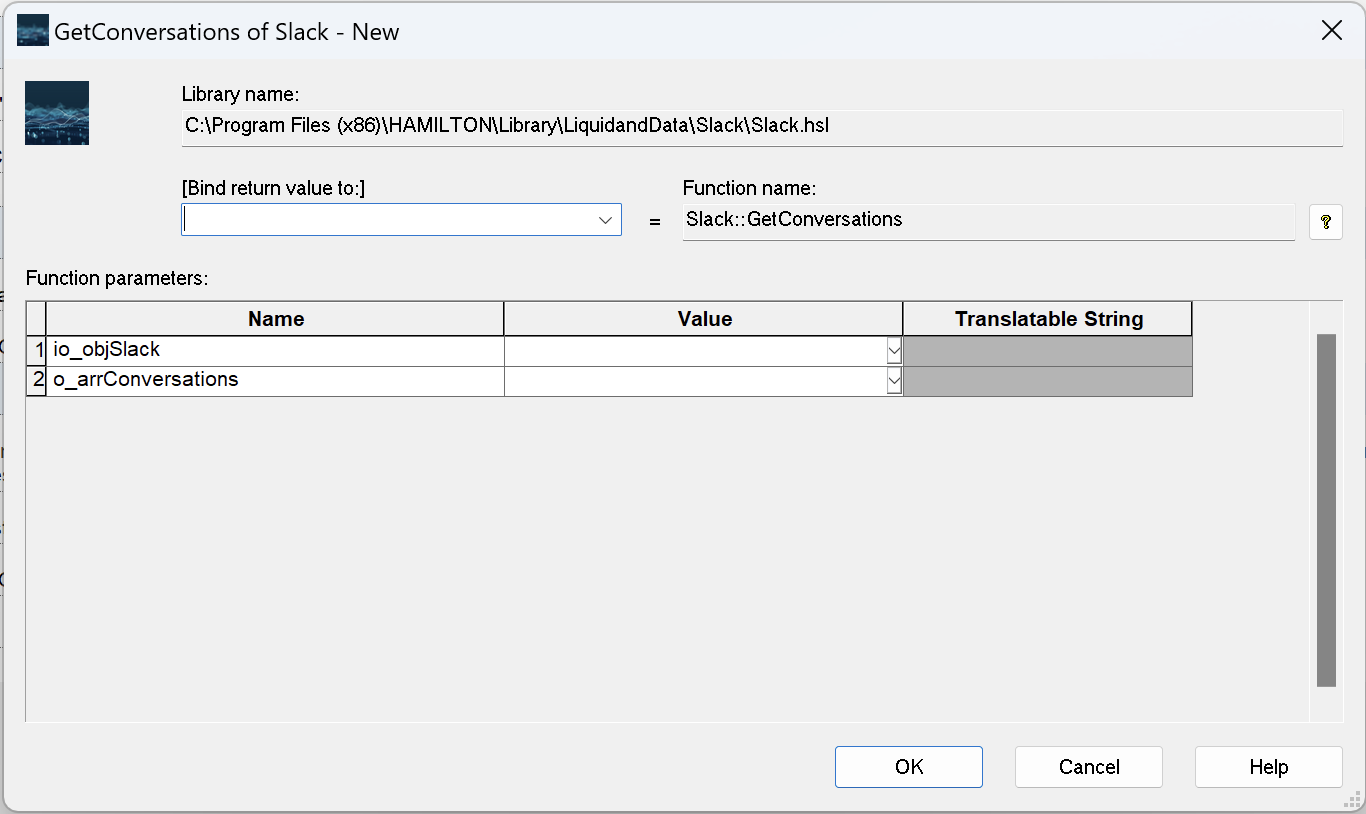
Task: Click the Slack::GetConversations function name field
Action: click(989, 220)
